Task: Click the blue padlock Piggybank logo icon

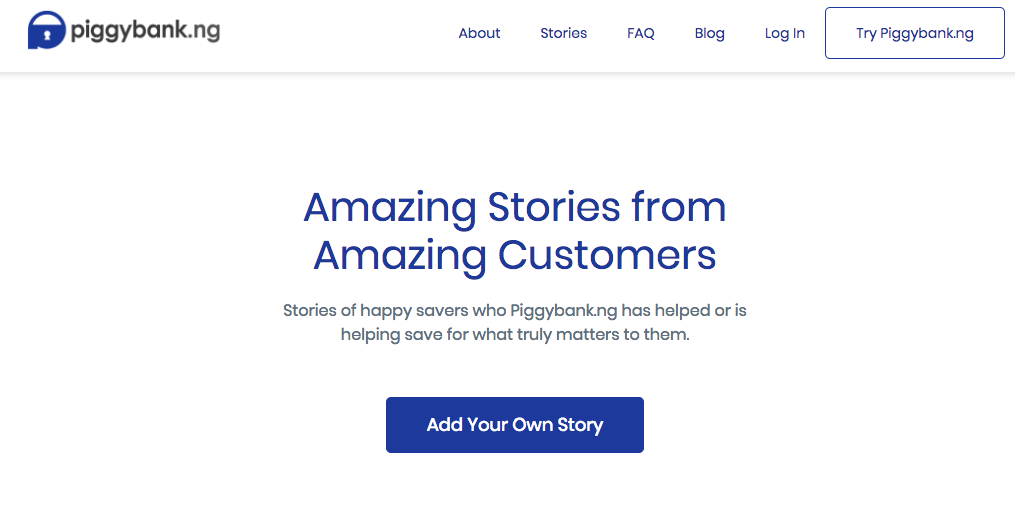Action: pyautogui.click(x=47, y=30)
